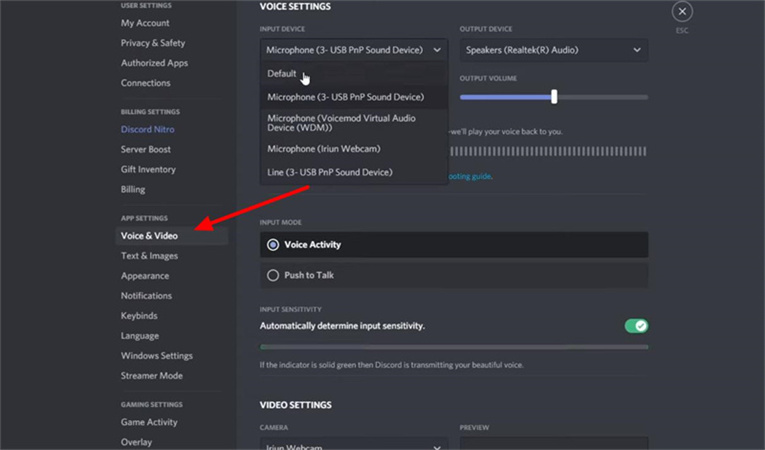Choose Default from input device list
Viewport: 765px width, 450px height.
click(x=282, y=74)
